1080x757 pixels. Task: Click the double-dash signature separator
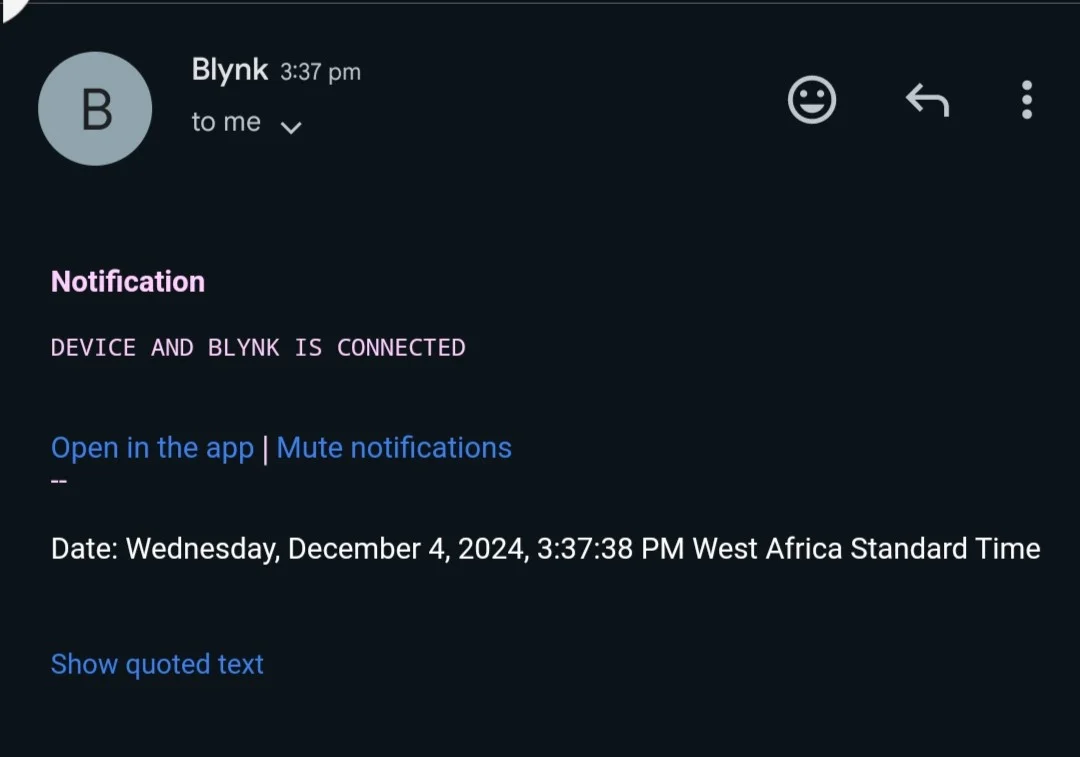pyautogui.click(x=59, y=481)
